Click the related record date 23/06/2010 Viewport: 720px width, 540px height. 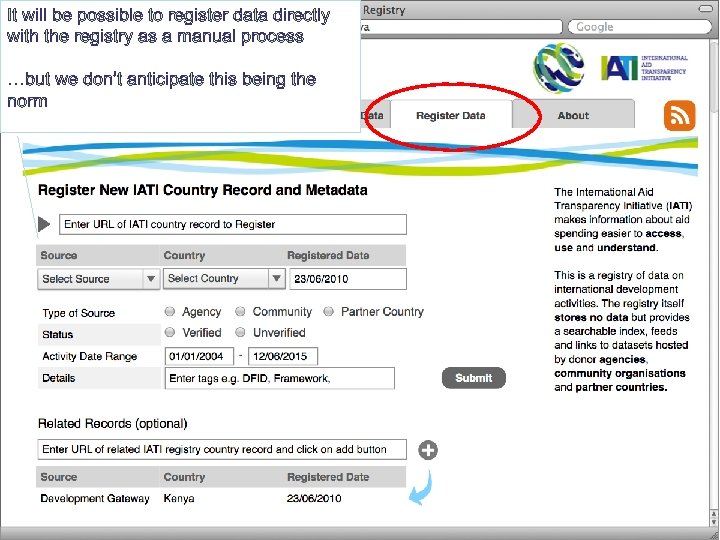coord(314,499)
